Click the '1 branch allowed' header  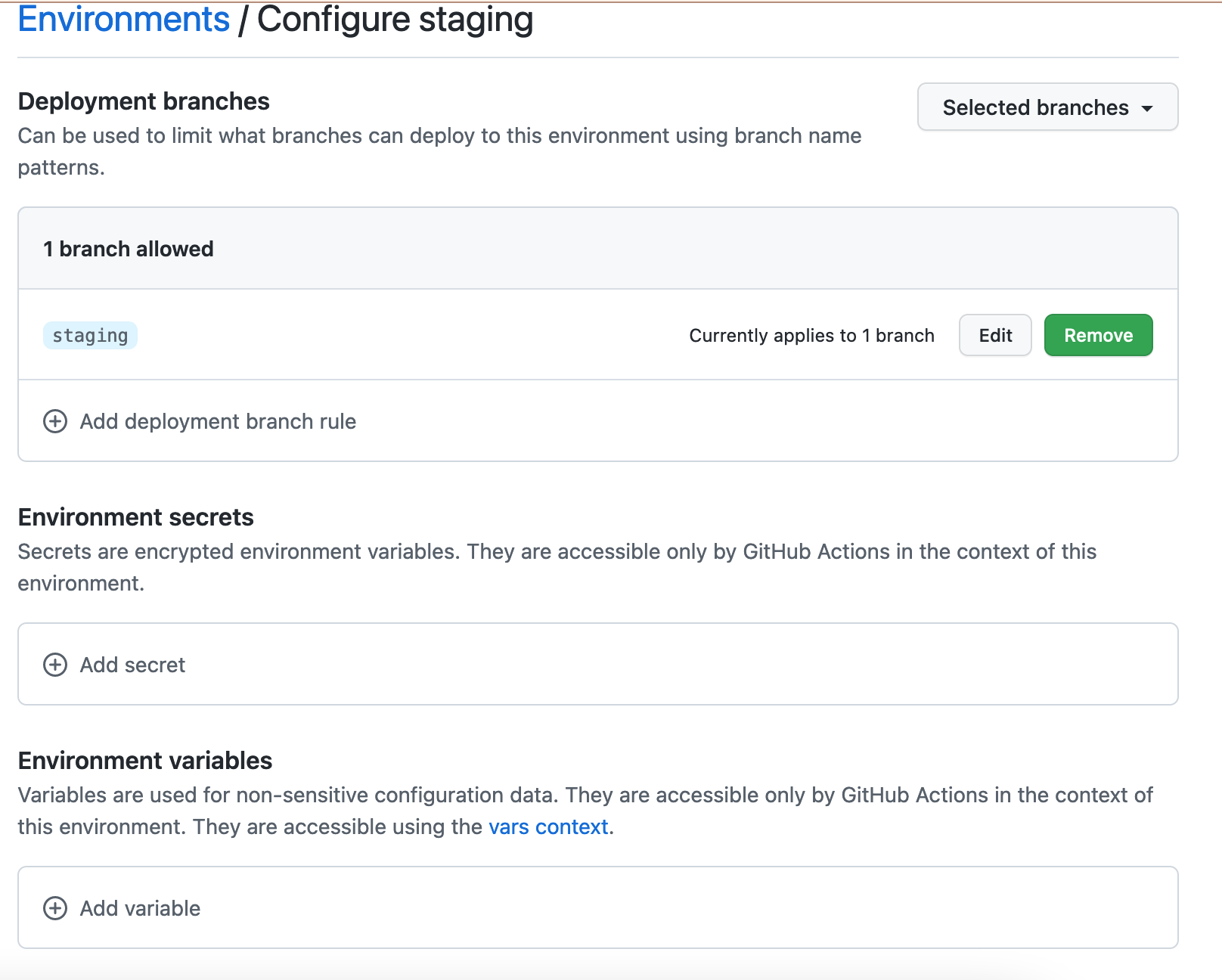[x=129, y=249]
